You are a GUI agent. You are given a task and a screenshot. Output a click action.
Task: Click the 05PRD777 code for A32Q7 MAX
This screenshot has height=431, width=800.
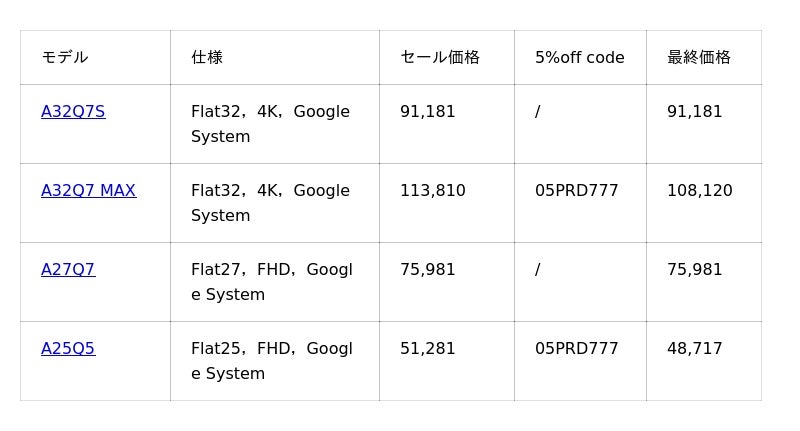pos(577,190)
